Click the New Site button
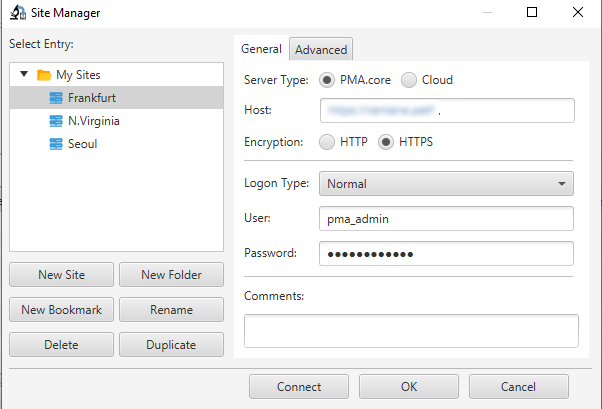 [61, 275]
